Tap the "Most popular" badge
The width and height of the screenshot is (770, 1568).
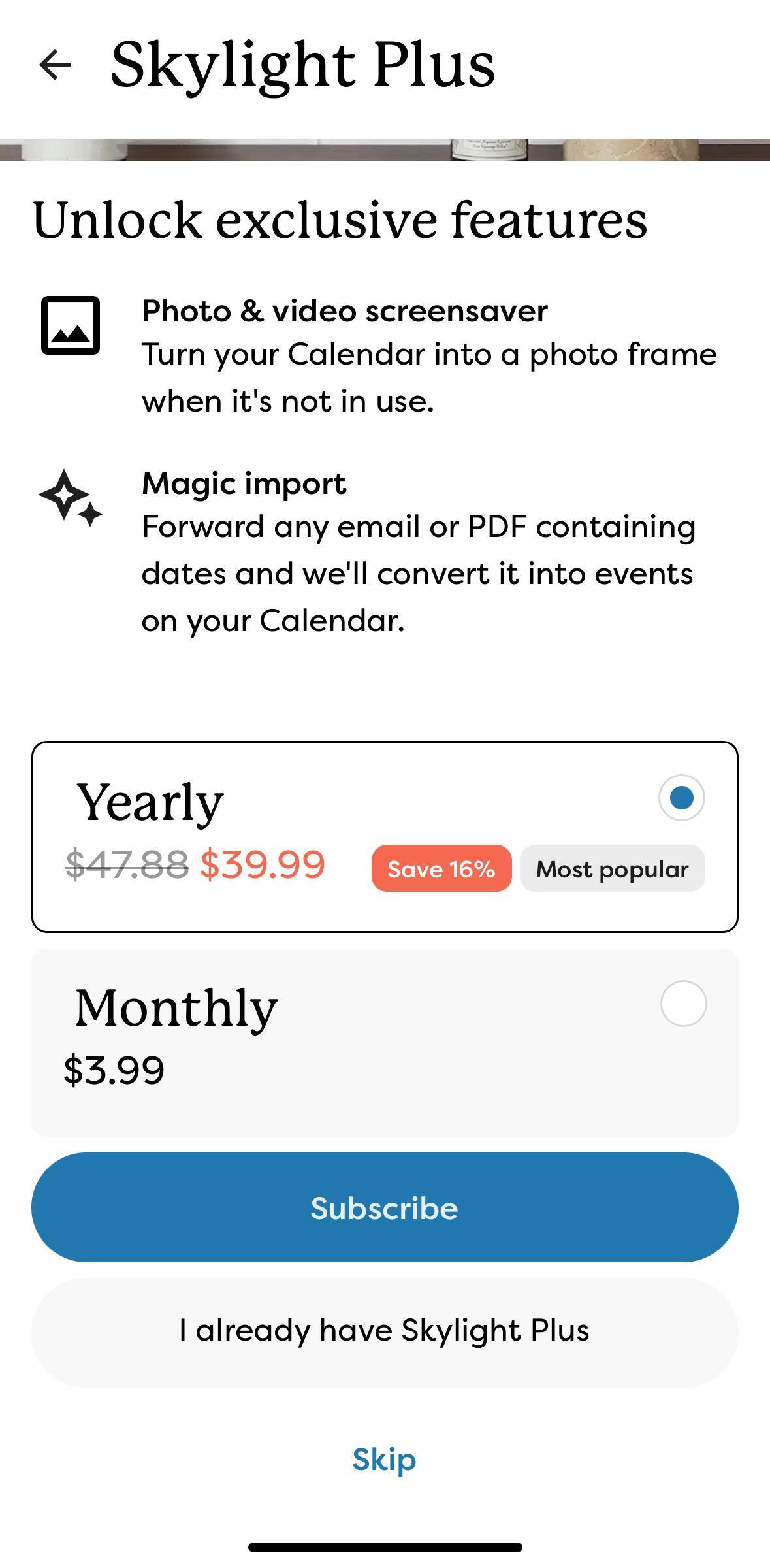tap(612, 869)
